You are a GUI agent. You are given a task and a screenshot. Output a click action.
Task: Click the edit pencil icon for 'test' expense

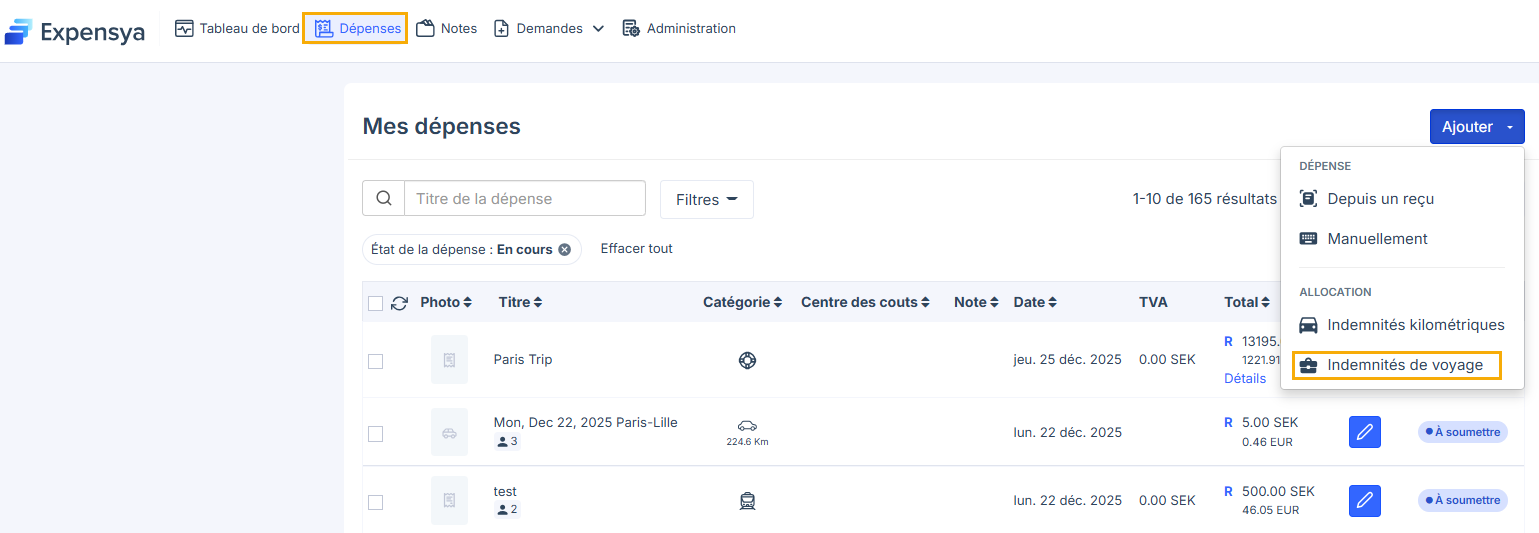click(1364, 500)
